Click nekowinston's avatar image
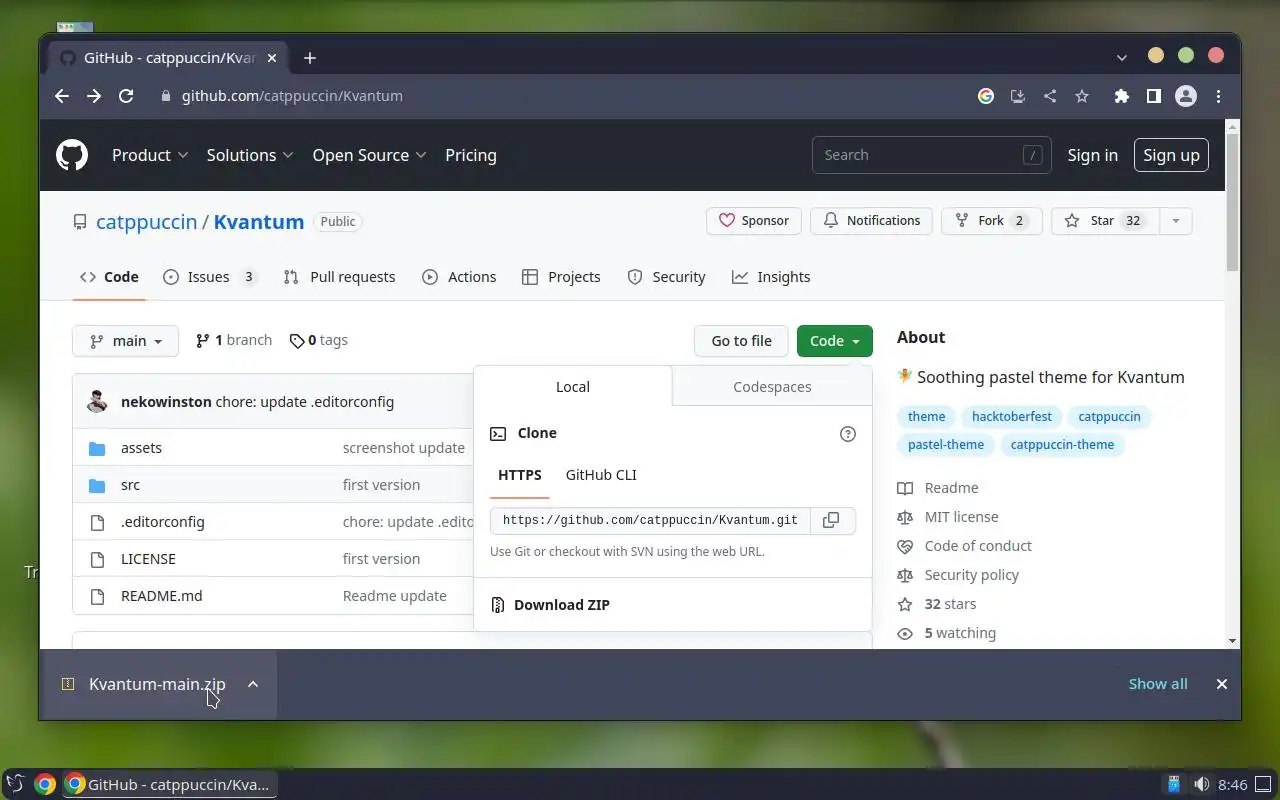The width and height of the screenshot is (1280, 800). (97, 401)
